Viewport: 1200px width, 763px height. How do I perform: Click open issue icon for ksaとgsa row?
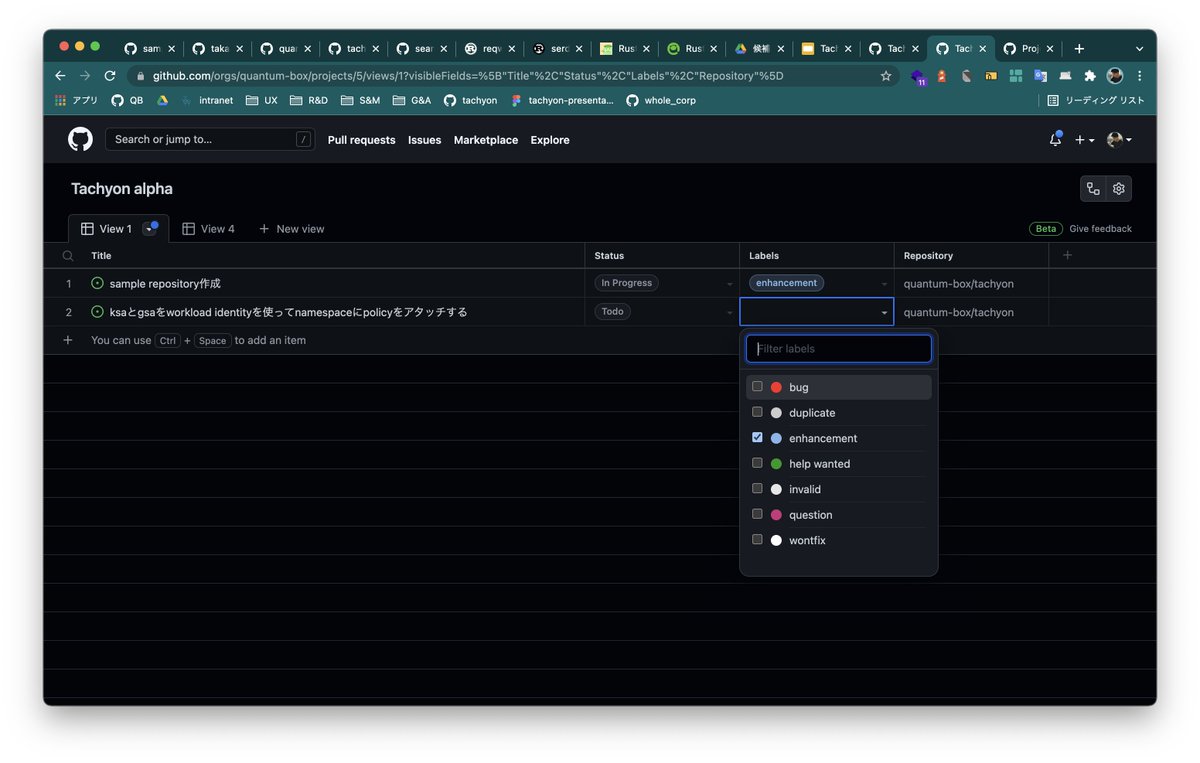pyautogui.click(x=97, y=312)
